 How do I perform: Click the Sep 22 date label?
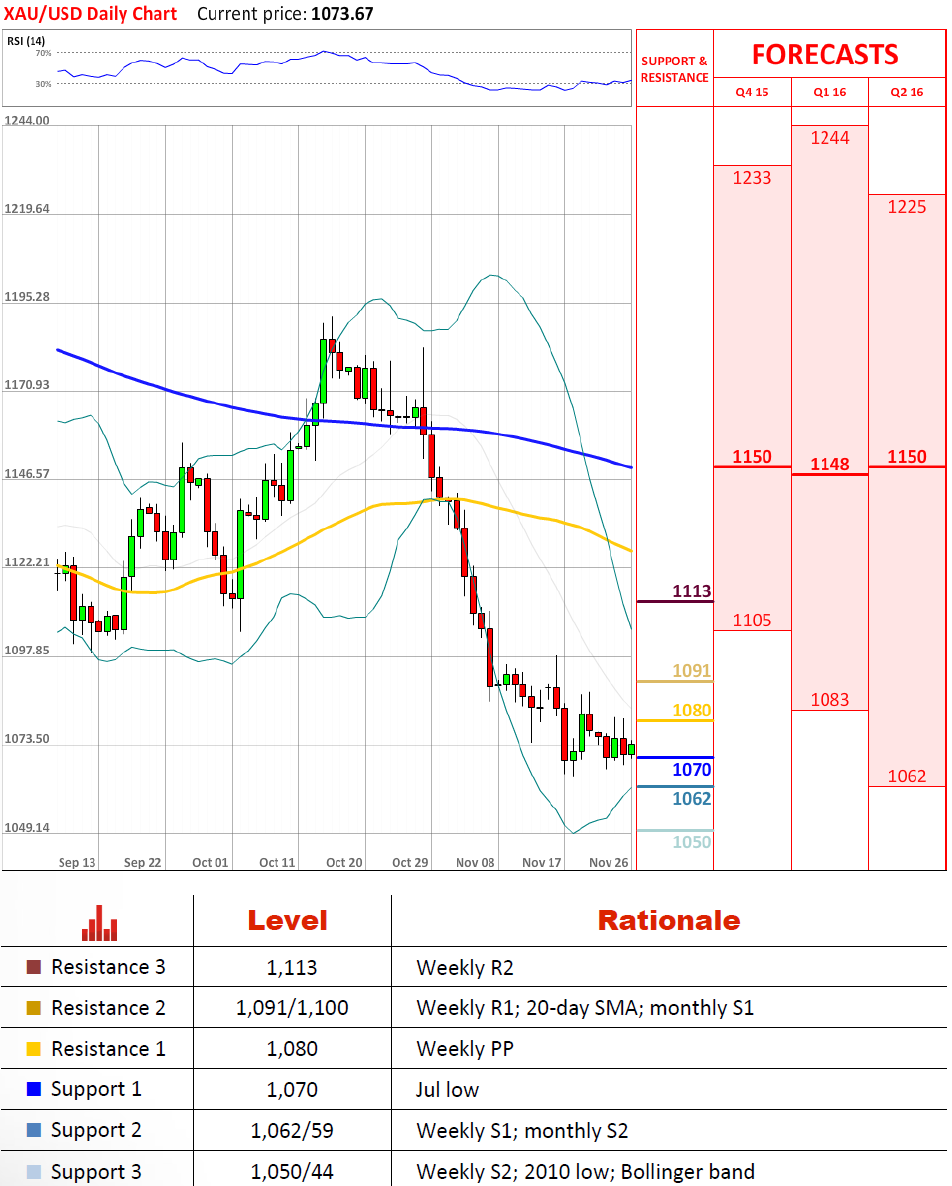[143, 862]
